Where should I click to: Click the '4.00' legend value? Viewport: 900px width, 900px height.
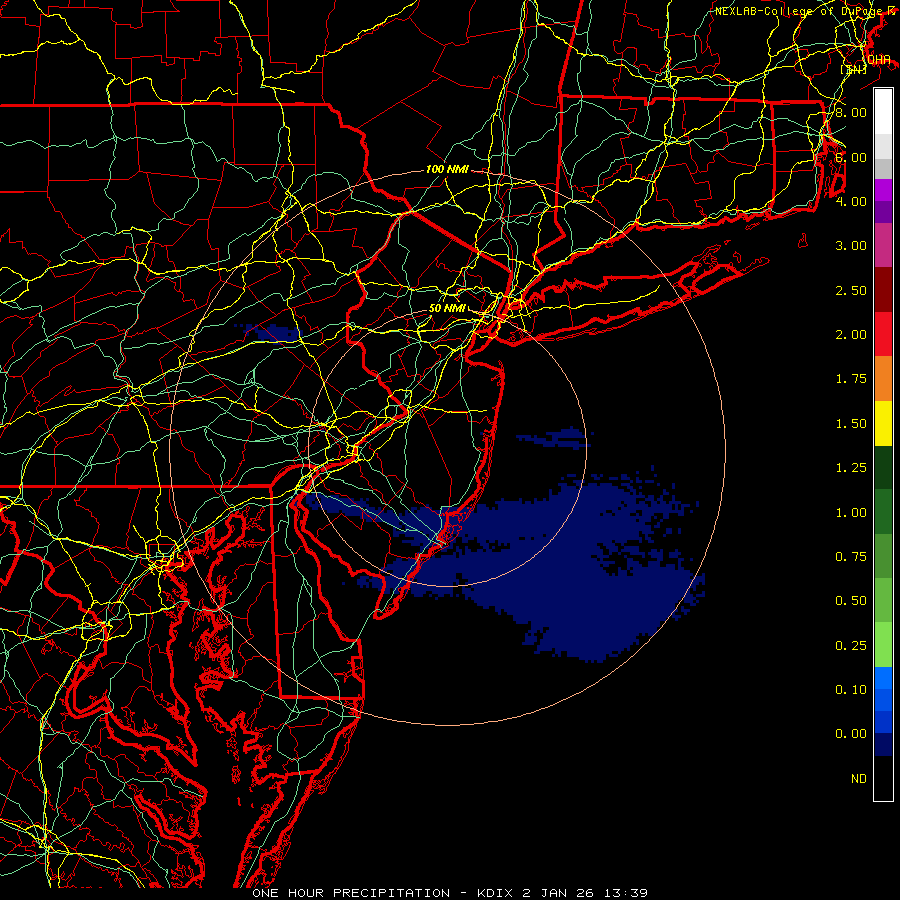pyautogui.click(x=851, y=201)
